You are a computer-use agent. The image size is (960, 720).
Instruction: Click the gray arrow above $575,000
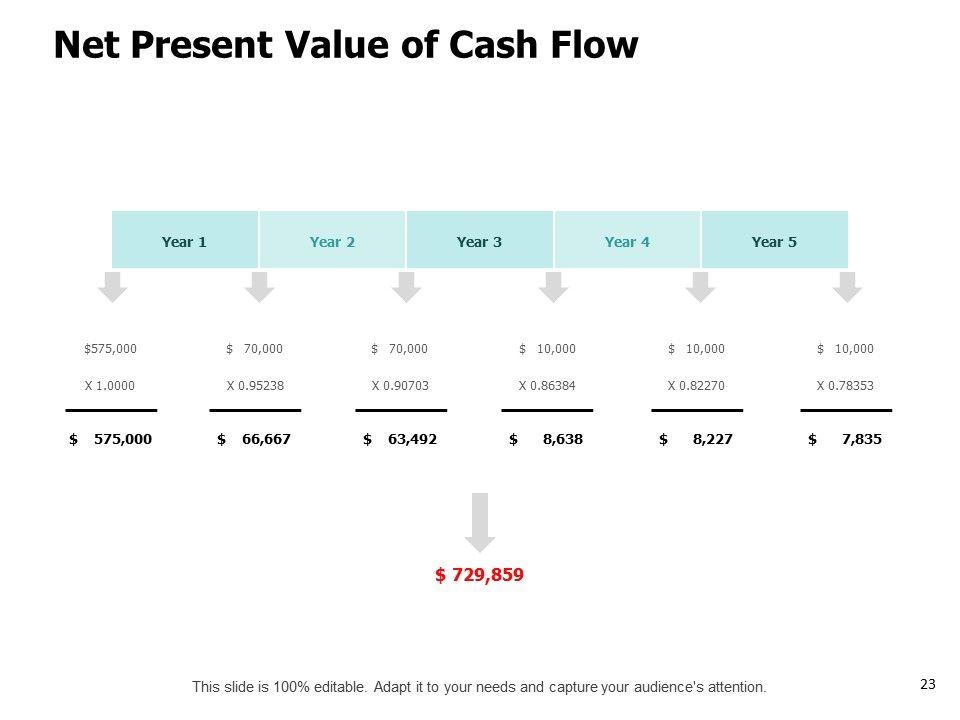point(112,286)
